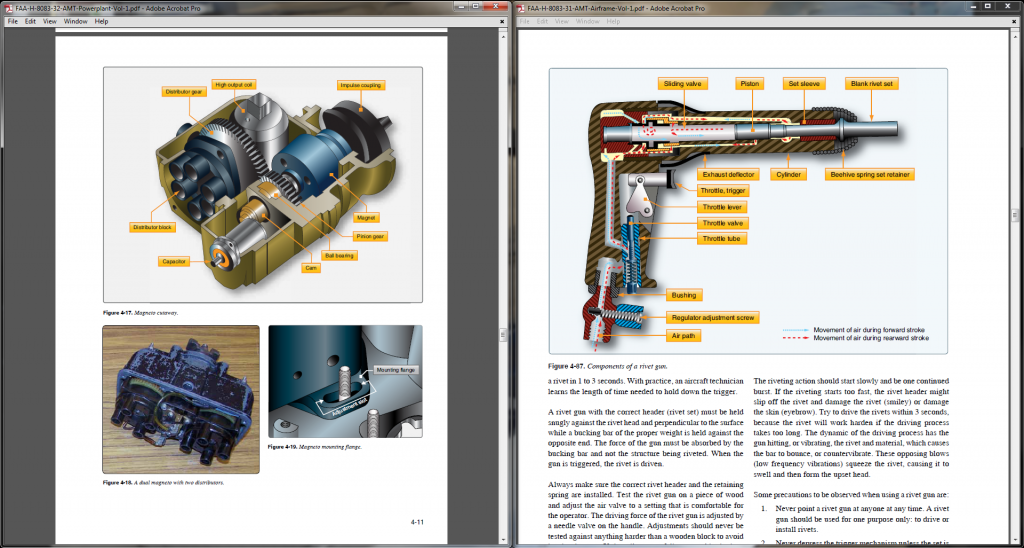Close the Powerplant document using the menu-bar X
The height and width of the screenshot is (548, 1024).
point(503,21)
